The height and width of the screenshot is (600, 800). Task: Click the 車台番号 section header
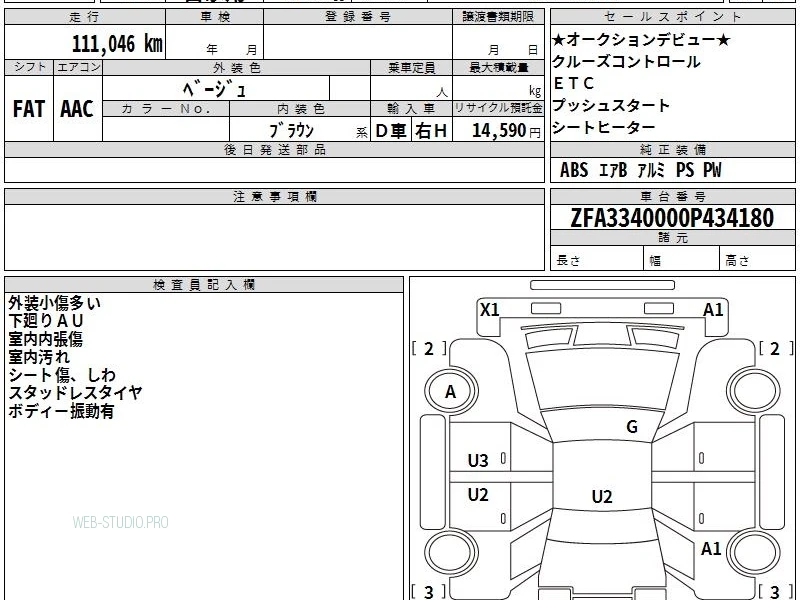click(672, 196)
